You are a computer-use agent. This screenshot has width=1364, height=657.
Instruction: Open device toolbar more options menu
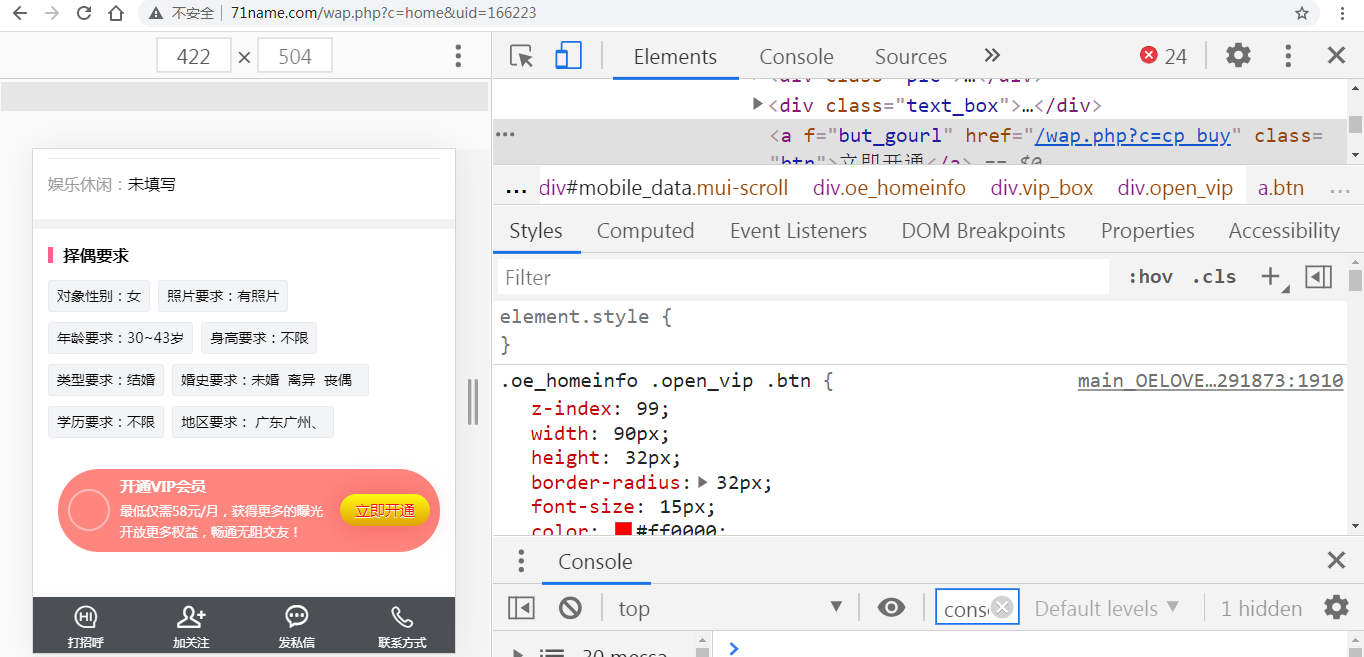coord(458,56)
